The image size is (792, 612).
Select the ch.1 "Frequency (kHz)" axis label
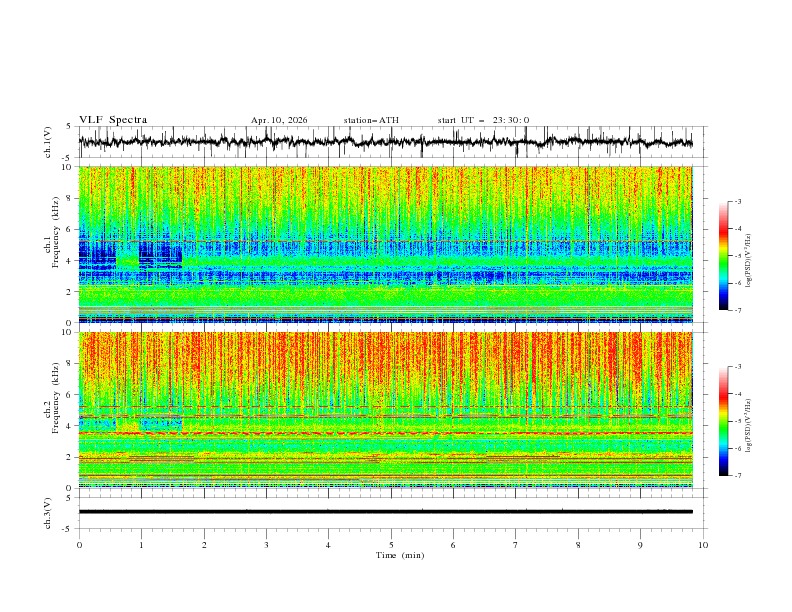(55, 230)
